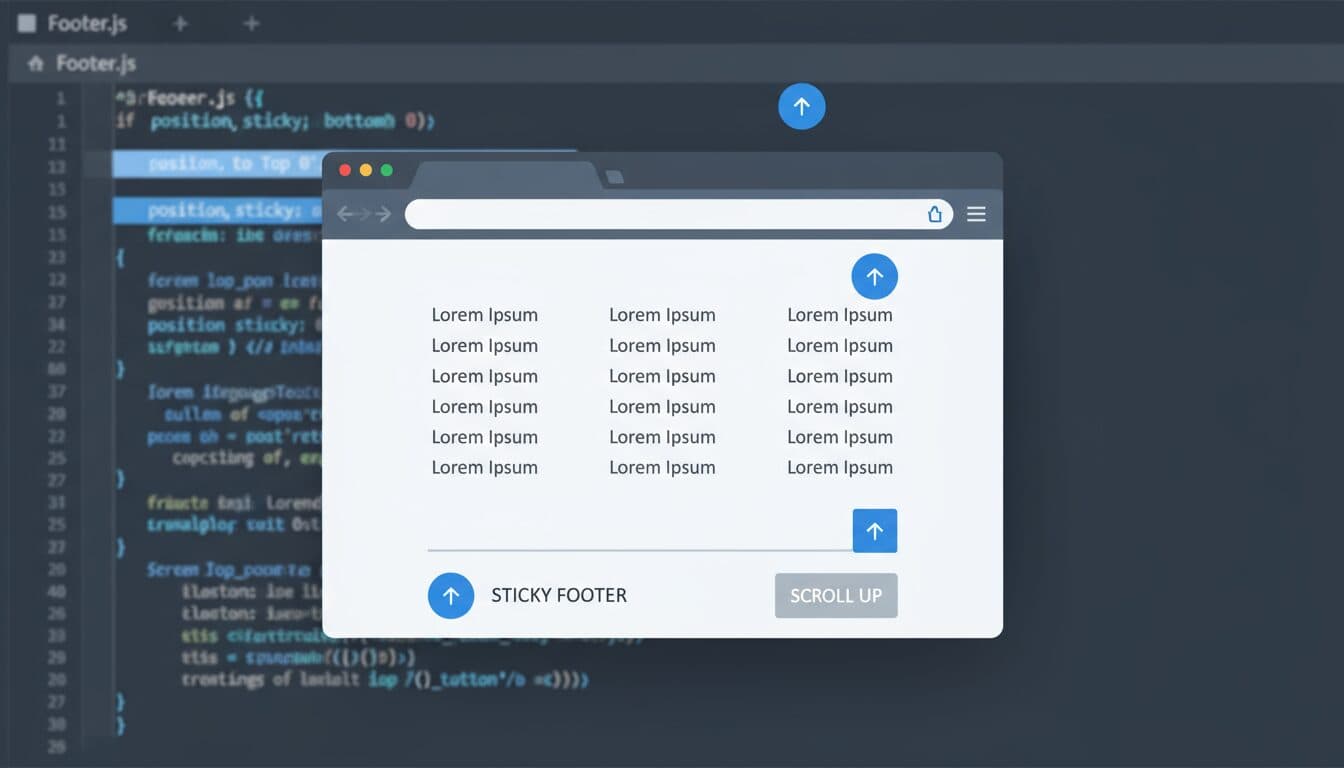Click the home icon in the Footer.js breadcrumb
This screenshot has width=1344, height=768.
[x=36, y=64]
